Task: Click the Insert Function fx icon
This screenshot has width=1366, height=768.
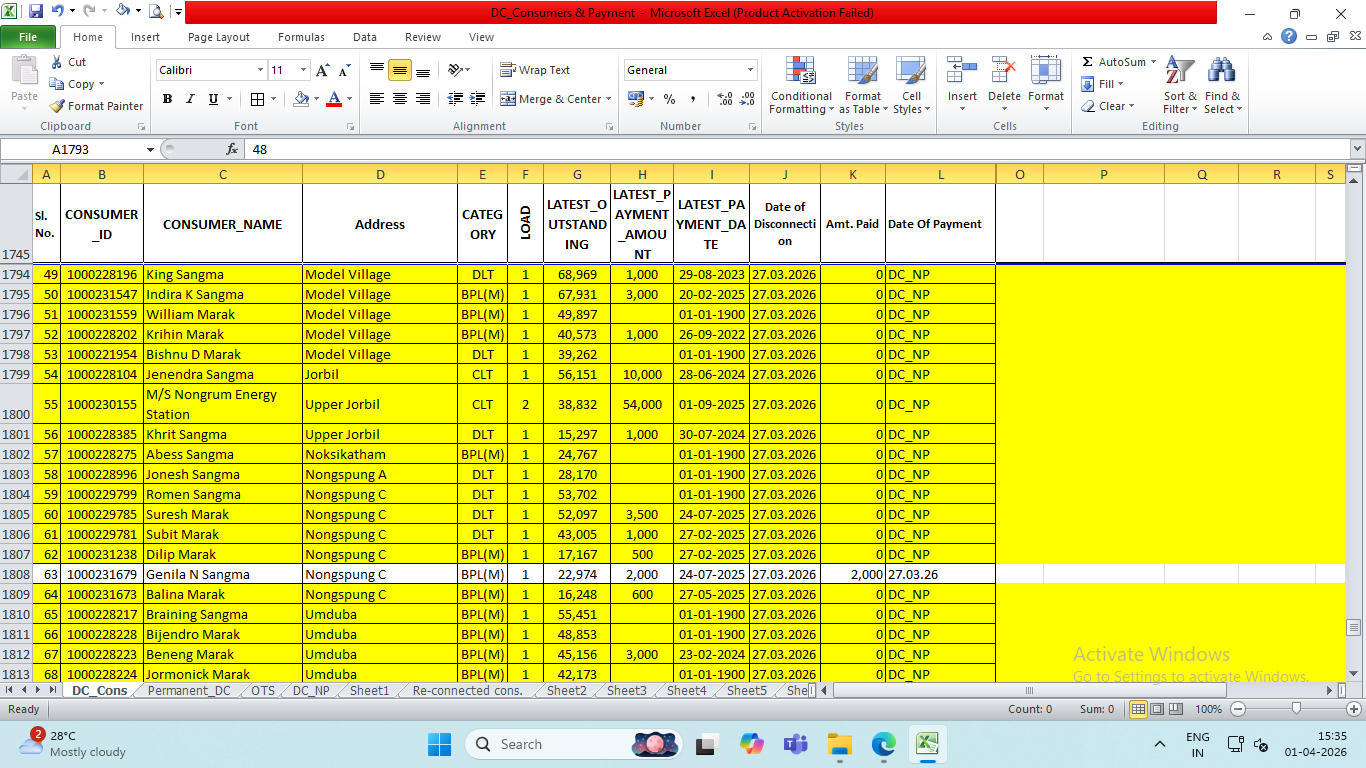Action: click(232, 149)
